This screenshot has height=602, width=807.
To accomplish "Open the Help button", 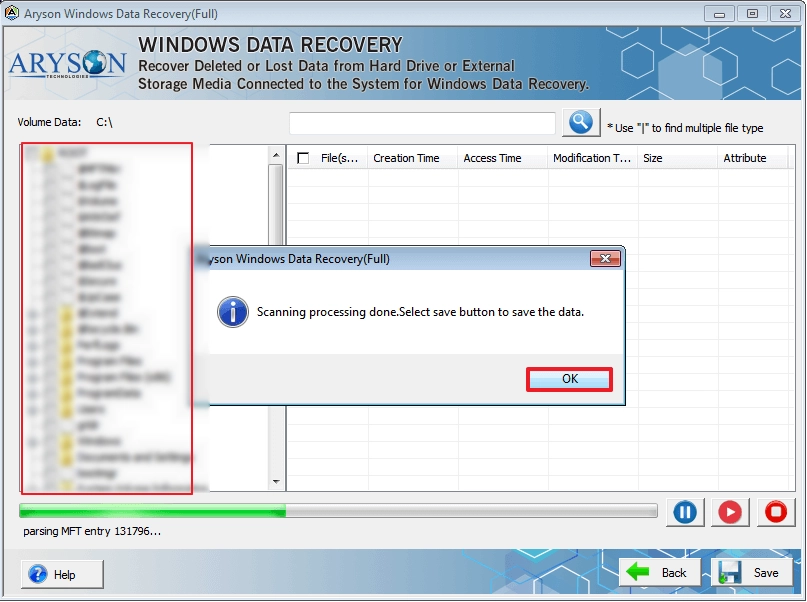I will pyautogui.click(x=62, y=574).
